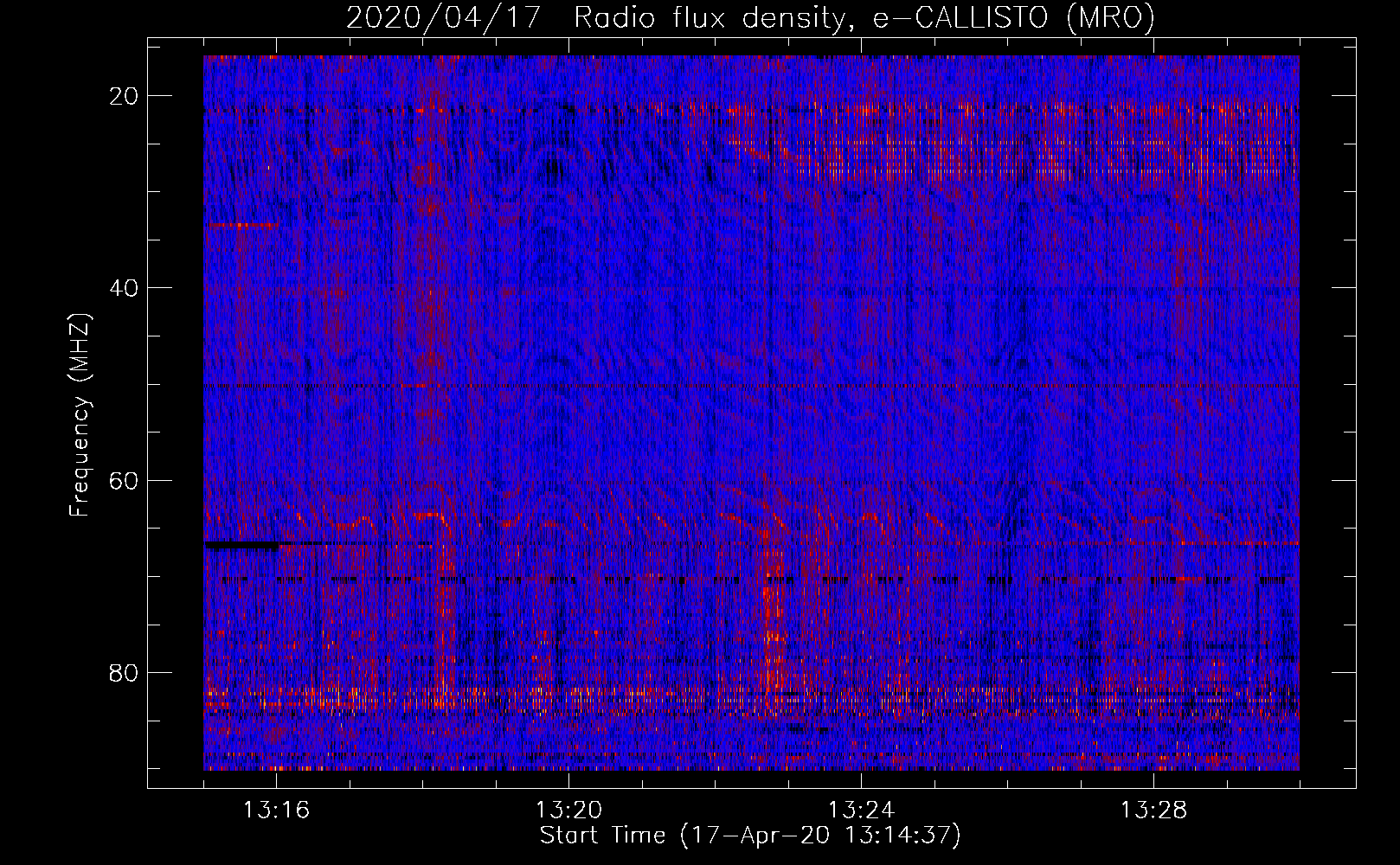
Task: Click the 13:20 time tick label
Action: pyautogui.click(x=568, y=811)
